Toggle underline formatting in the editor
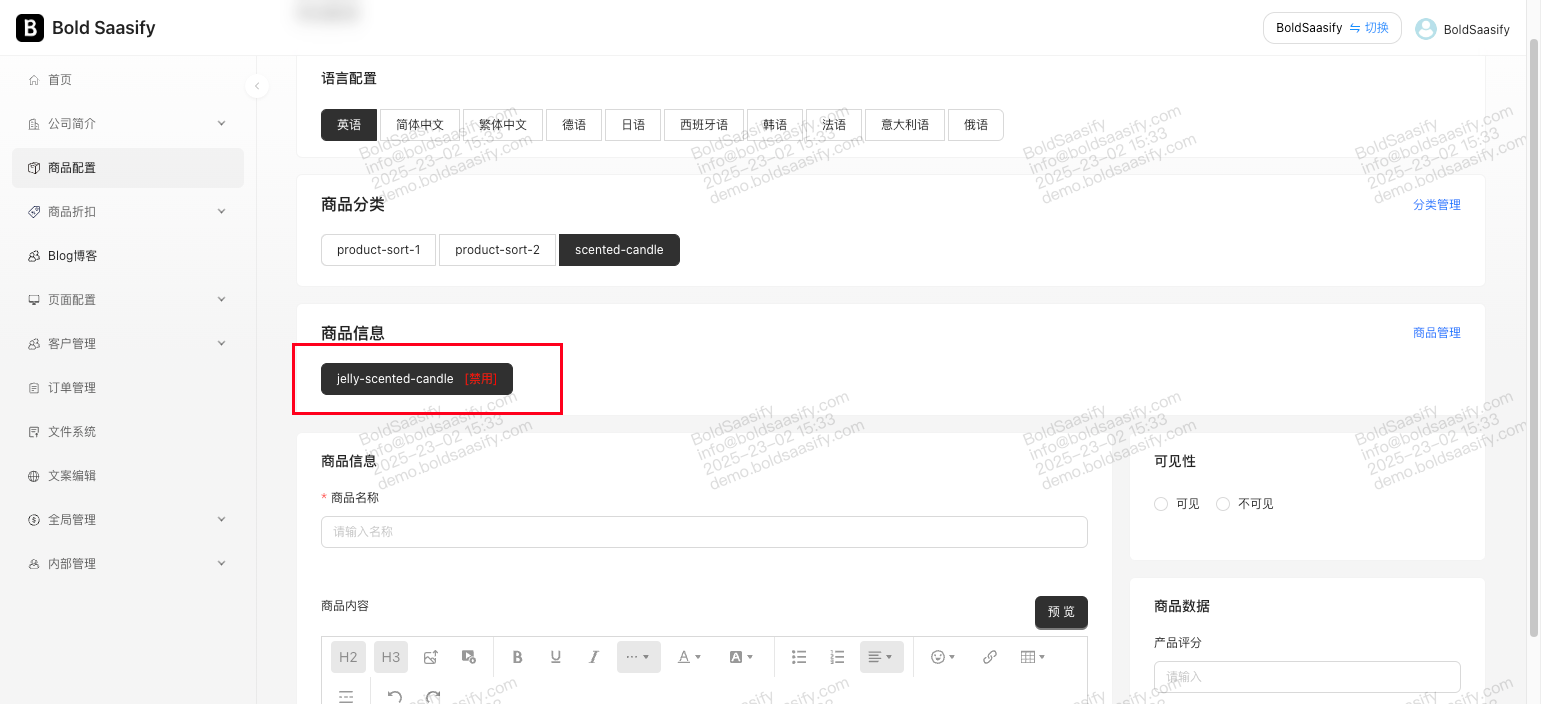 [556, 657]
